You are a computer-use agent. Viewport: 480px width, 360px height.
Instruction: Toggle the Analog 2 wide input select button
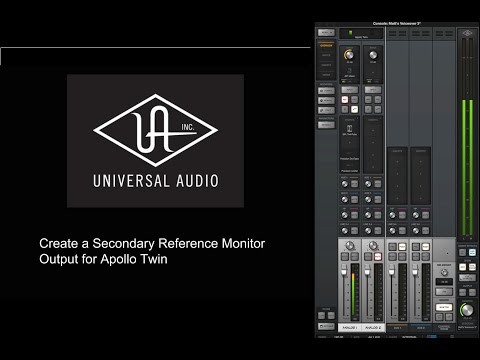pos(373,90)
